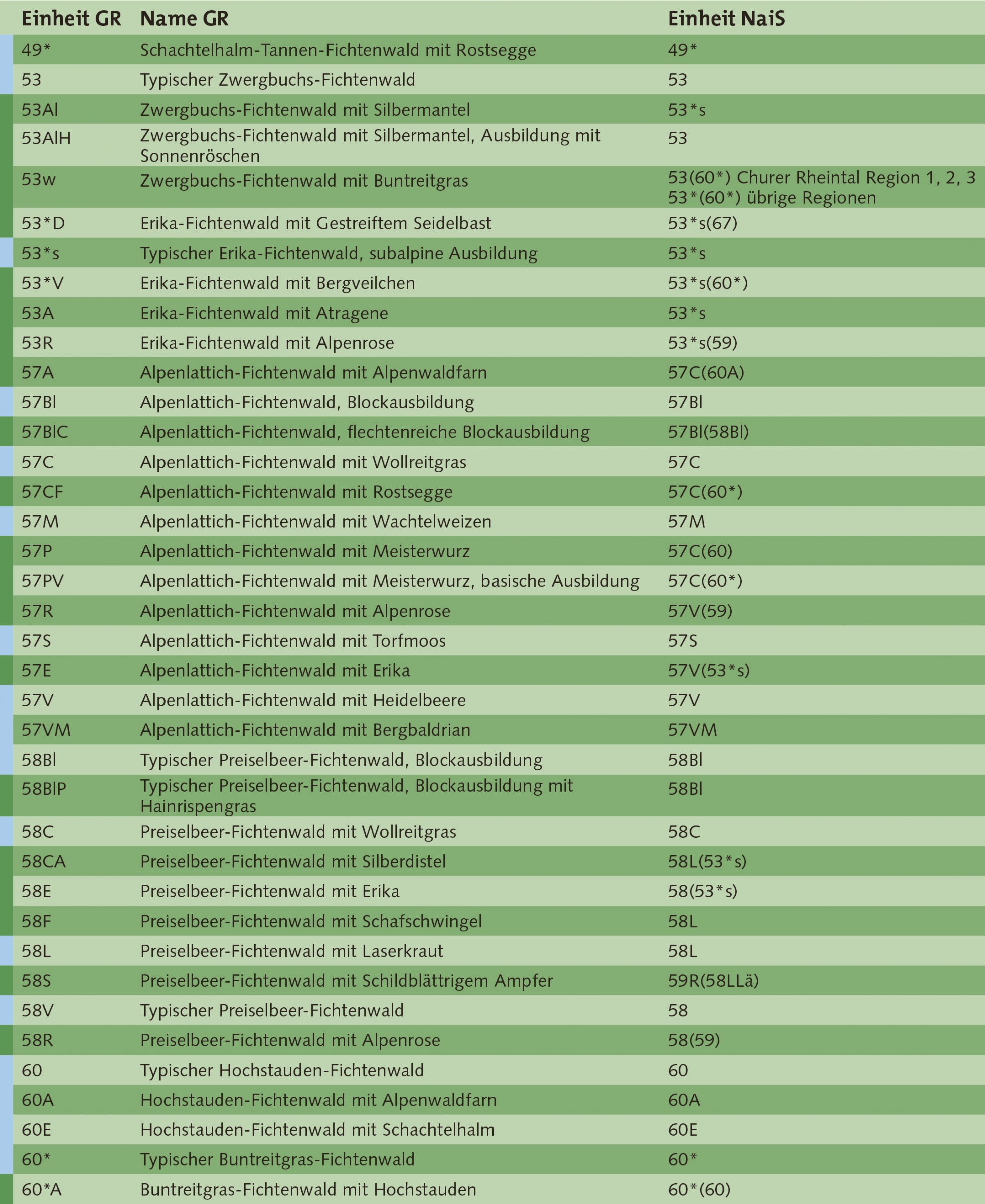Click unit cell '53R'
The width and height of the screenshot is (985, 1204).
pos(37,343)
